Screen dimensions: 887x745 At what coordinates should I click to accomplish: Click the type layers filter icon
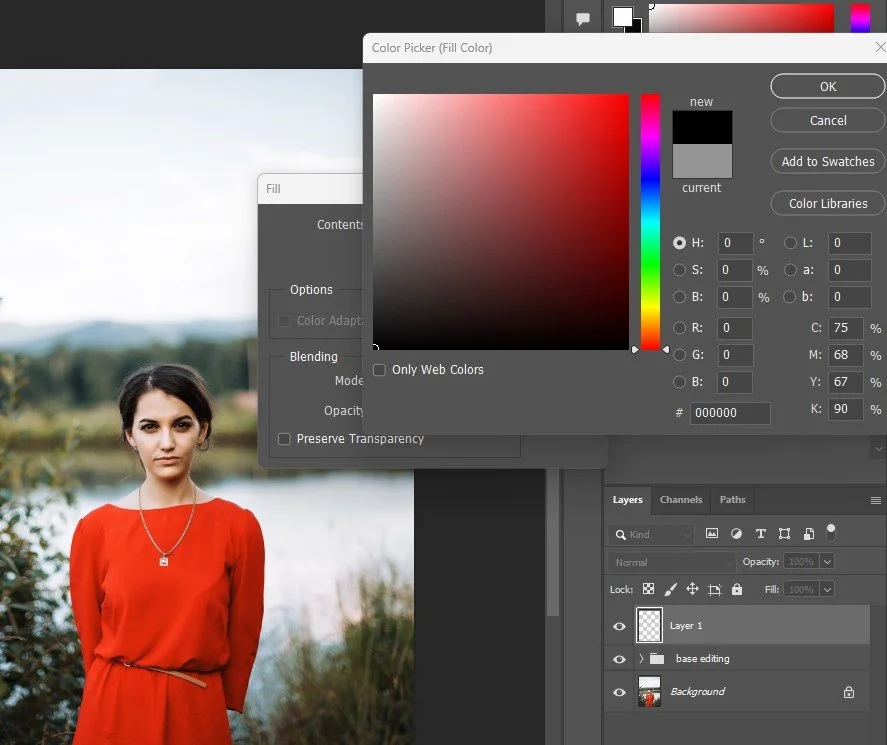760,533
